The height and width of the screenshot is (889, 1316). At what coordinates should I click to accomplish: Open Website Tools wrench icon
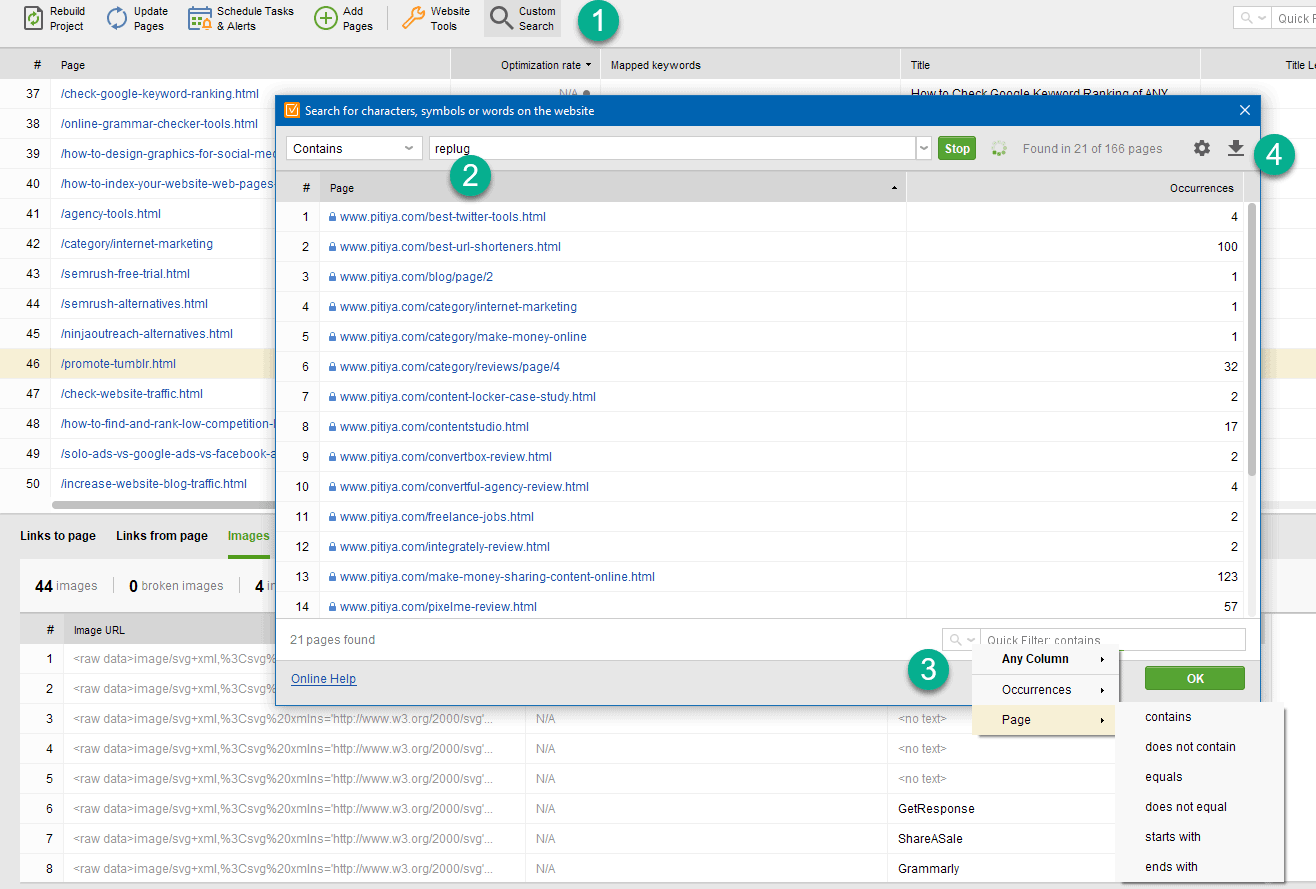413,18
